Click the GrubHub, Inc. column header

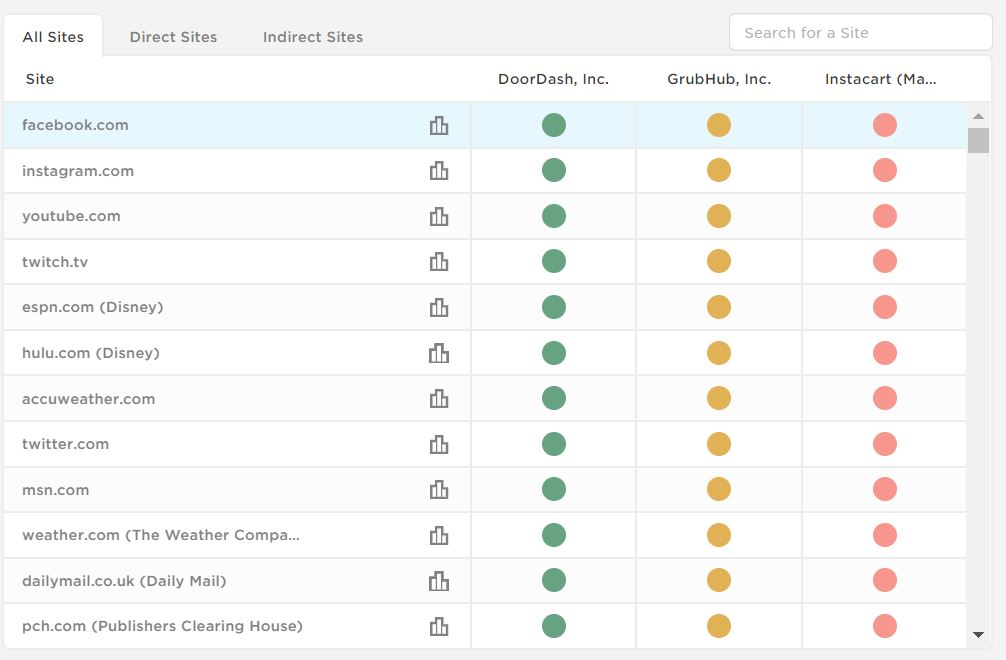pyautogui.click(x=719, y=79)
